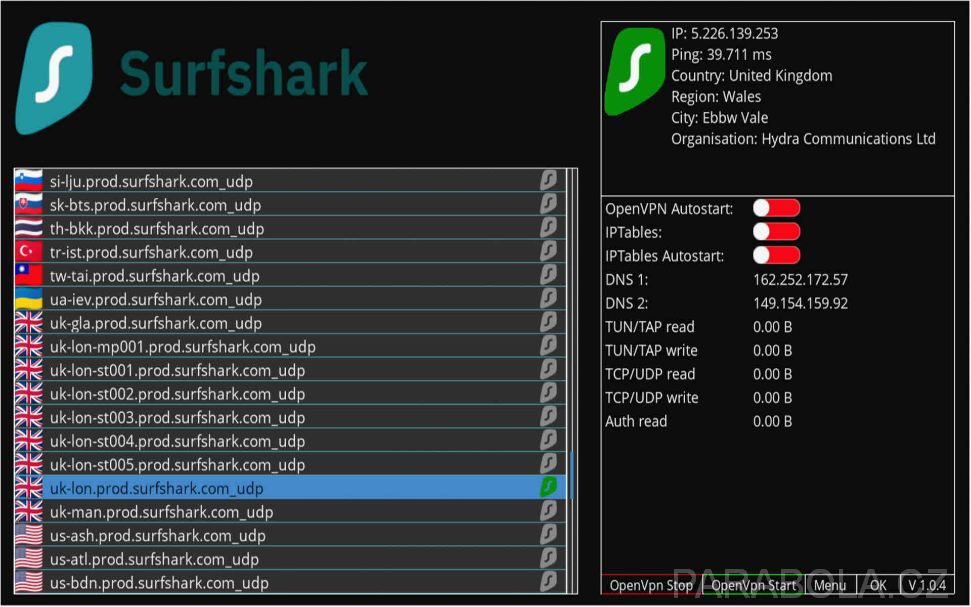971x607 pixels.
Task: Click DNS 2 value 149.154.159.92
Action: [x=800, y=303]
